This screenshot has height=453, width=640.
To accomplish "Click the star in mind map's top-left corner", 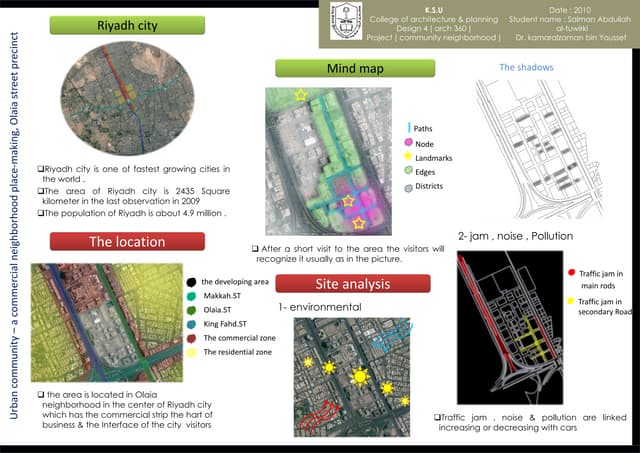I will pyautogui.click(x=301, y=95).
